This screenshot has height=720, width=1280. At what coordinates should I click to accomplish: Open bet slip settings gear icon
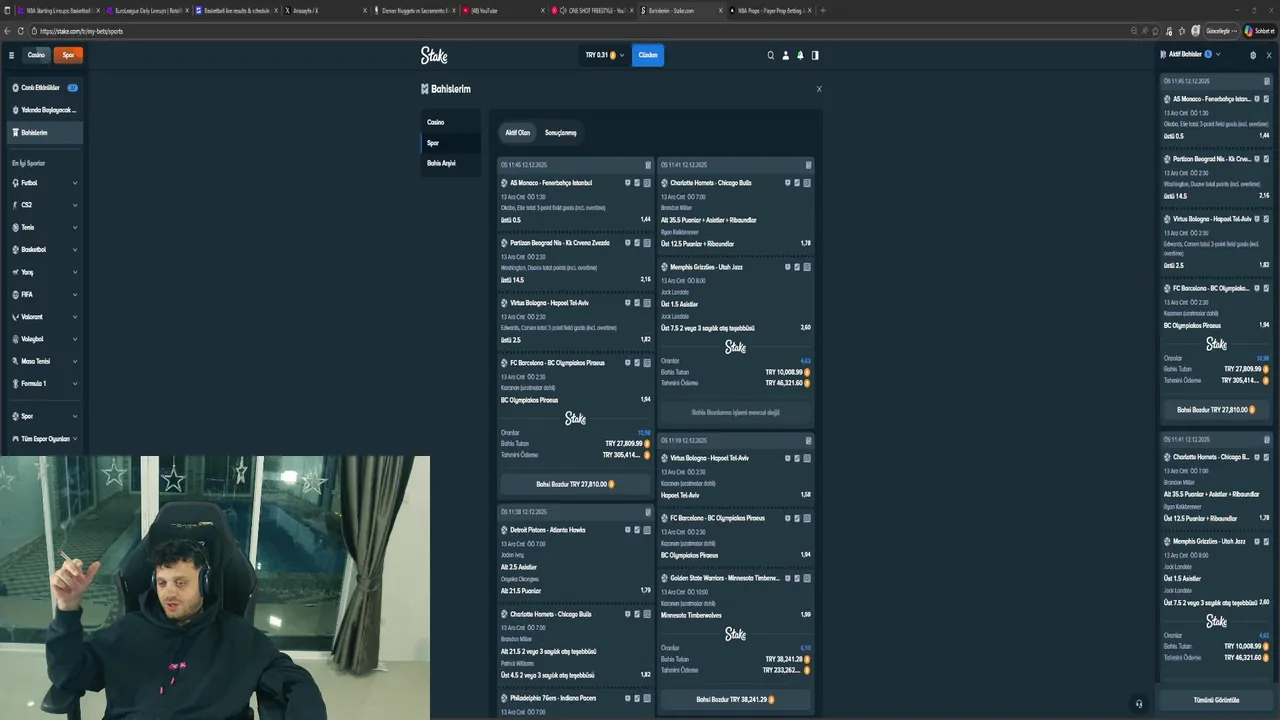1253,55
